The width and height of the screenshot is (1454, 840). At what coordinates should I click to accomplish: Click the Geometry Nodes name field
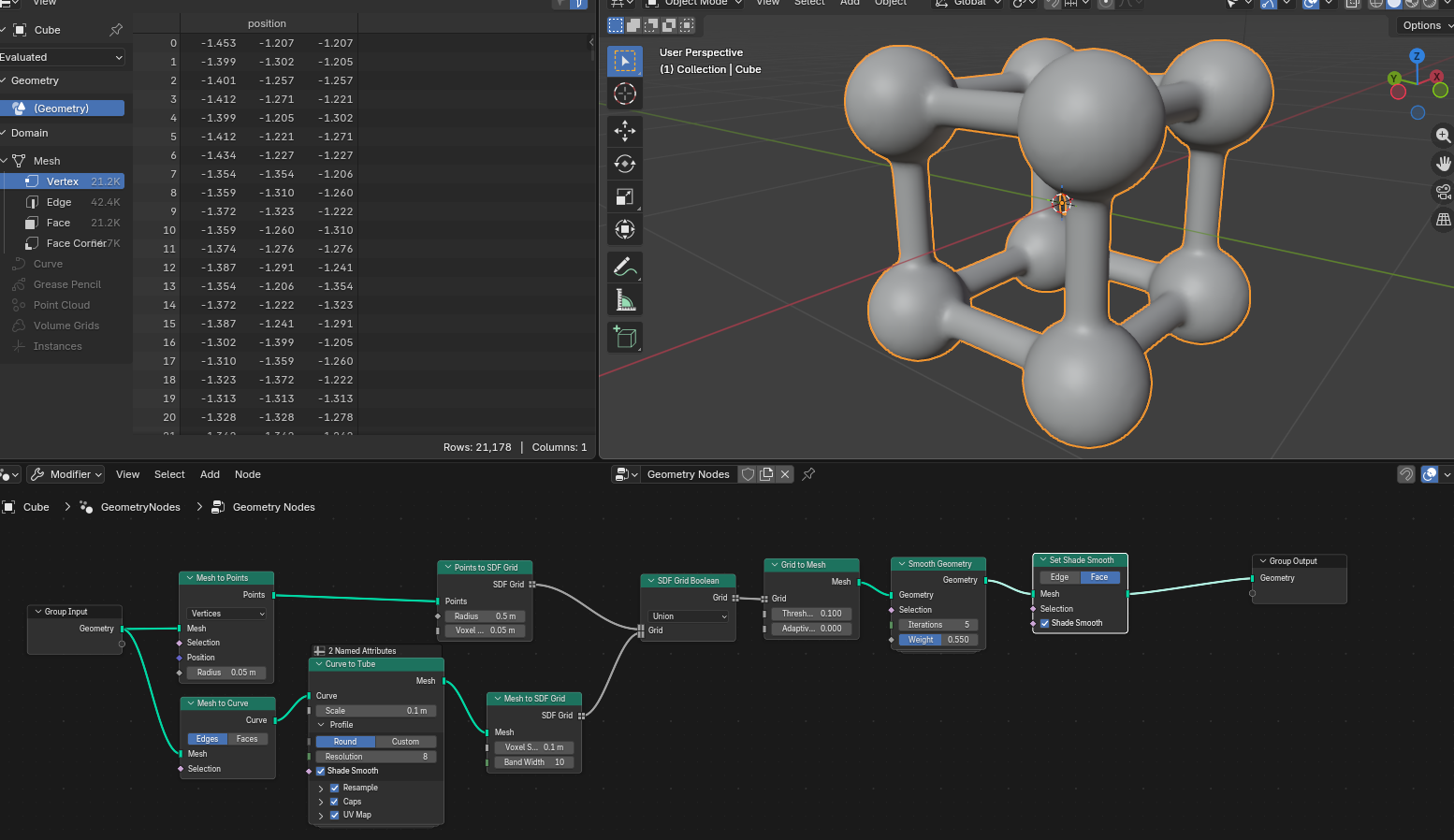coord(689,474)
